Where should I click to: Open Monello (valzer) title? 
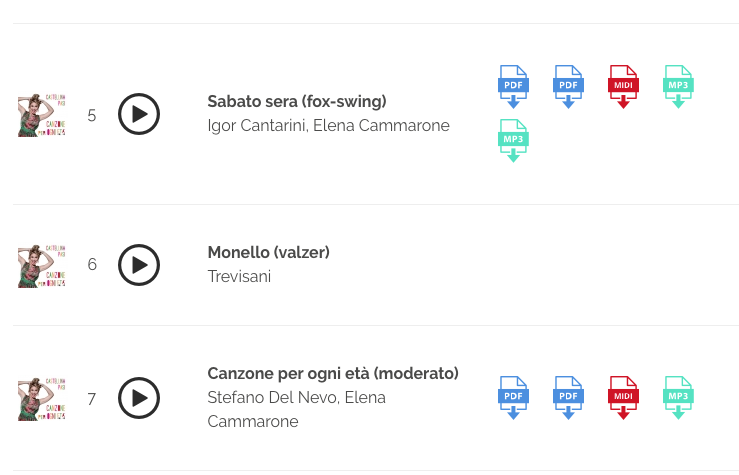pos(269,253)
